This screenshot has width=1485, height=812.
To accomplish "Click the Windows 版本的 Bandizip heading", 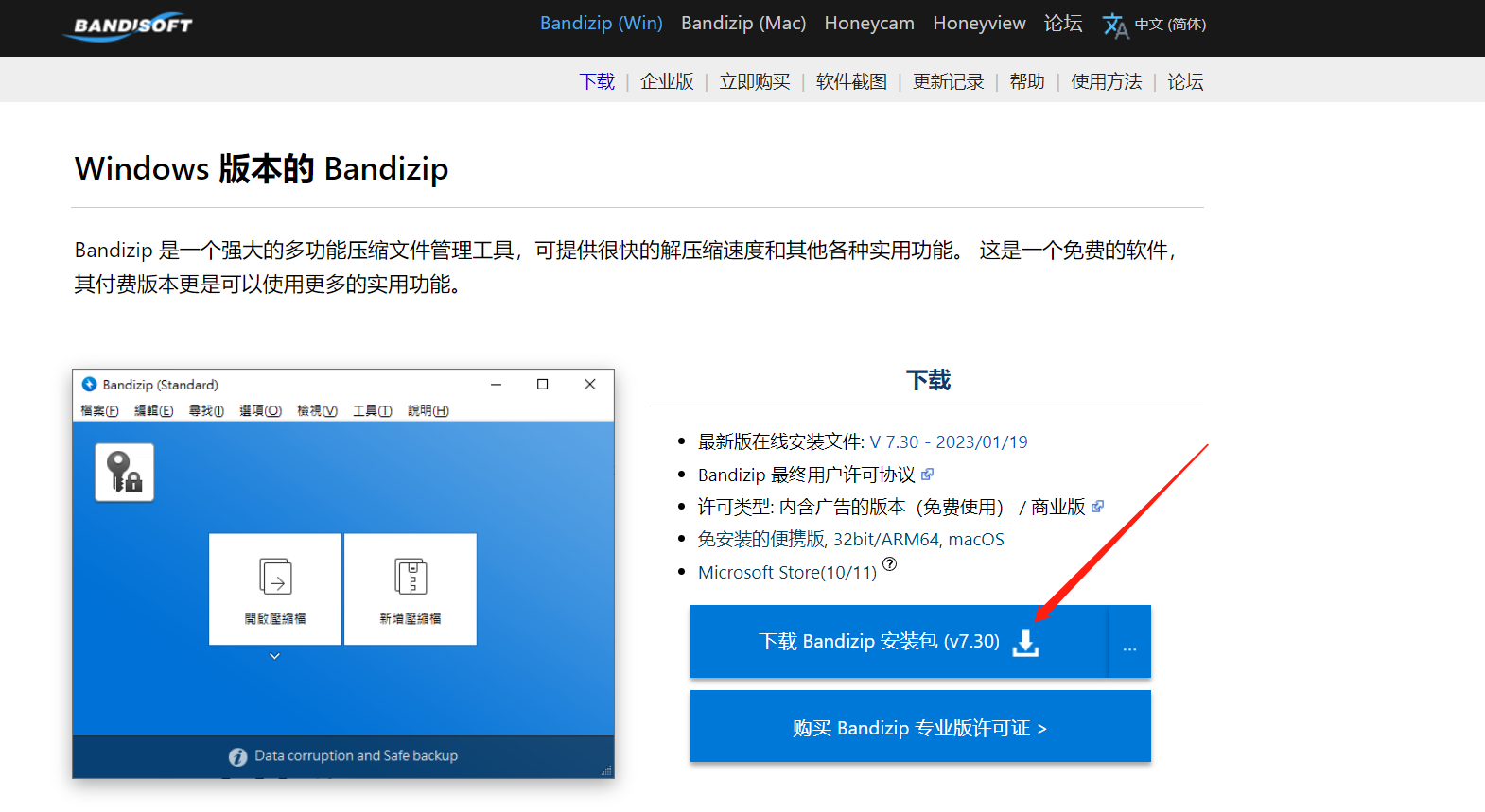I will pyautogui.click(x=262, y=168).
